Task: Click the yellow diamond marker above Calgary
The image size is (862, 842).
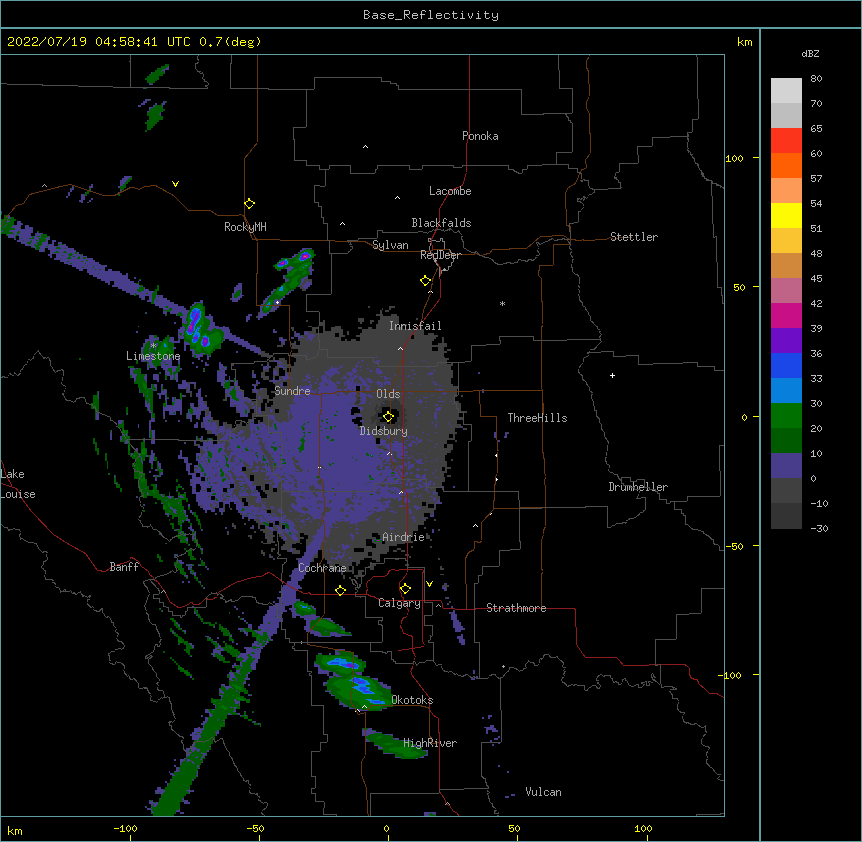Action: pyautogui.click(x=405, y=589)
